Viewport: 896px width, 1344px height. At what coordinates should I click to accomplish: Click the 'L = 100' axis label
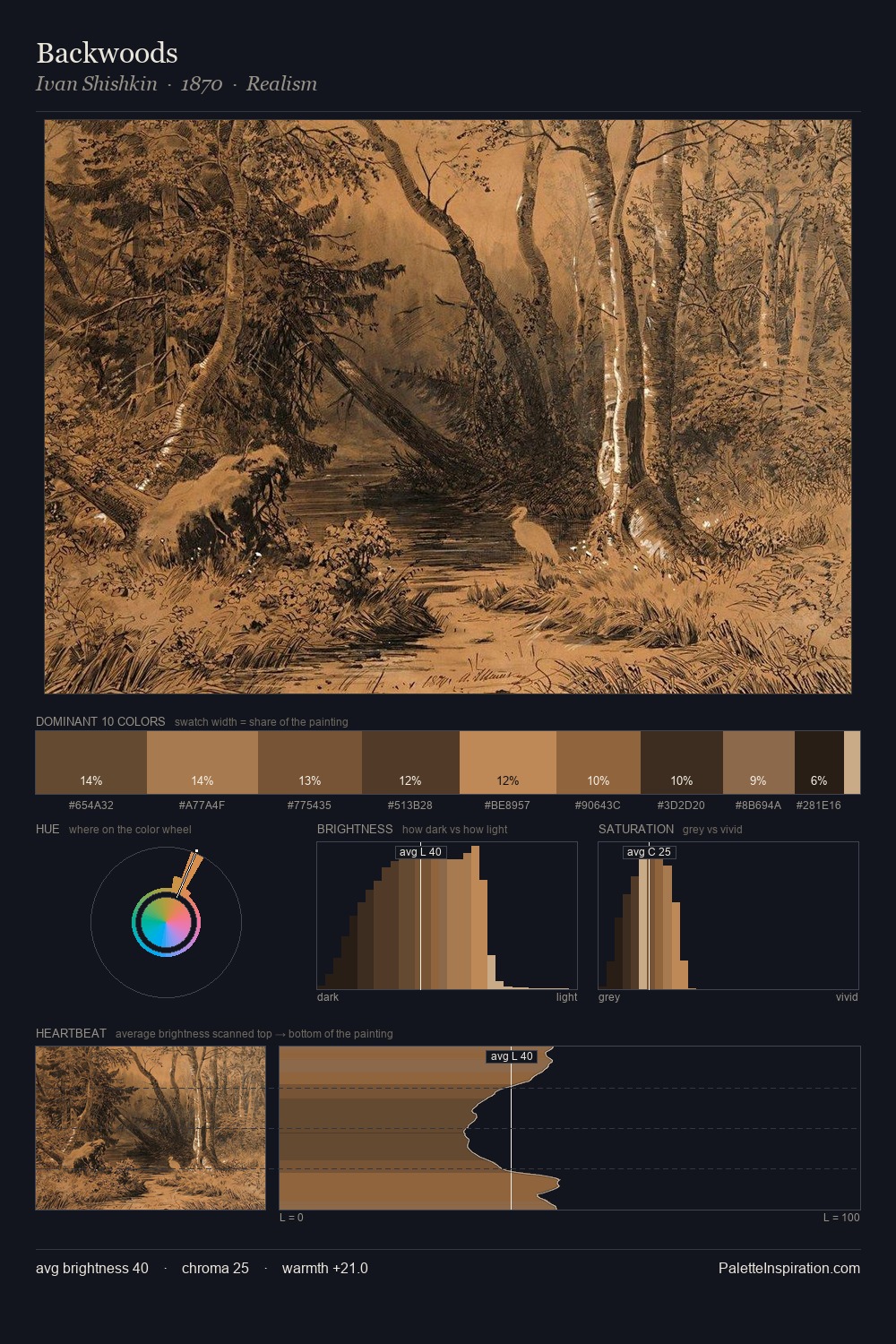click(841, 1218)
